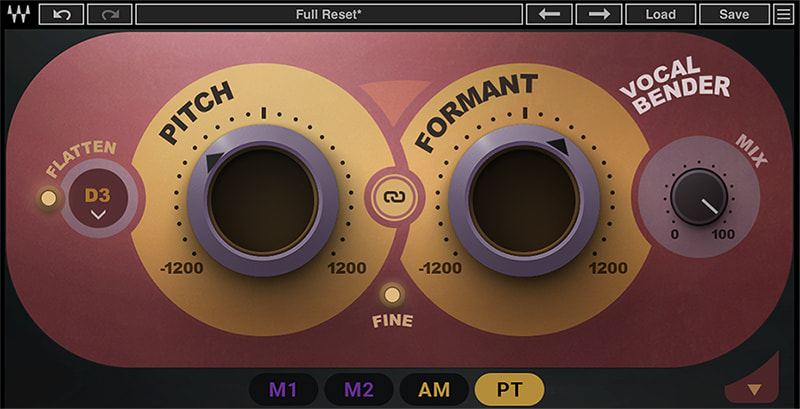800x409 pixels.
Task: Go to previous preset with left arrow
Action: [556, 14]
